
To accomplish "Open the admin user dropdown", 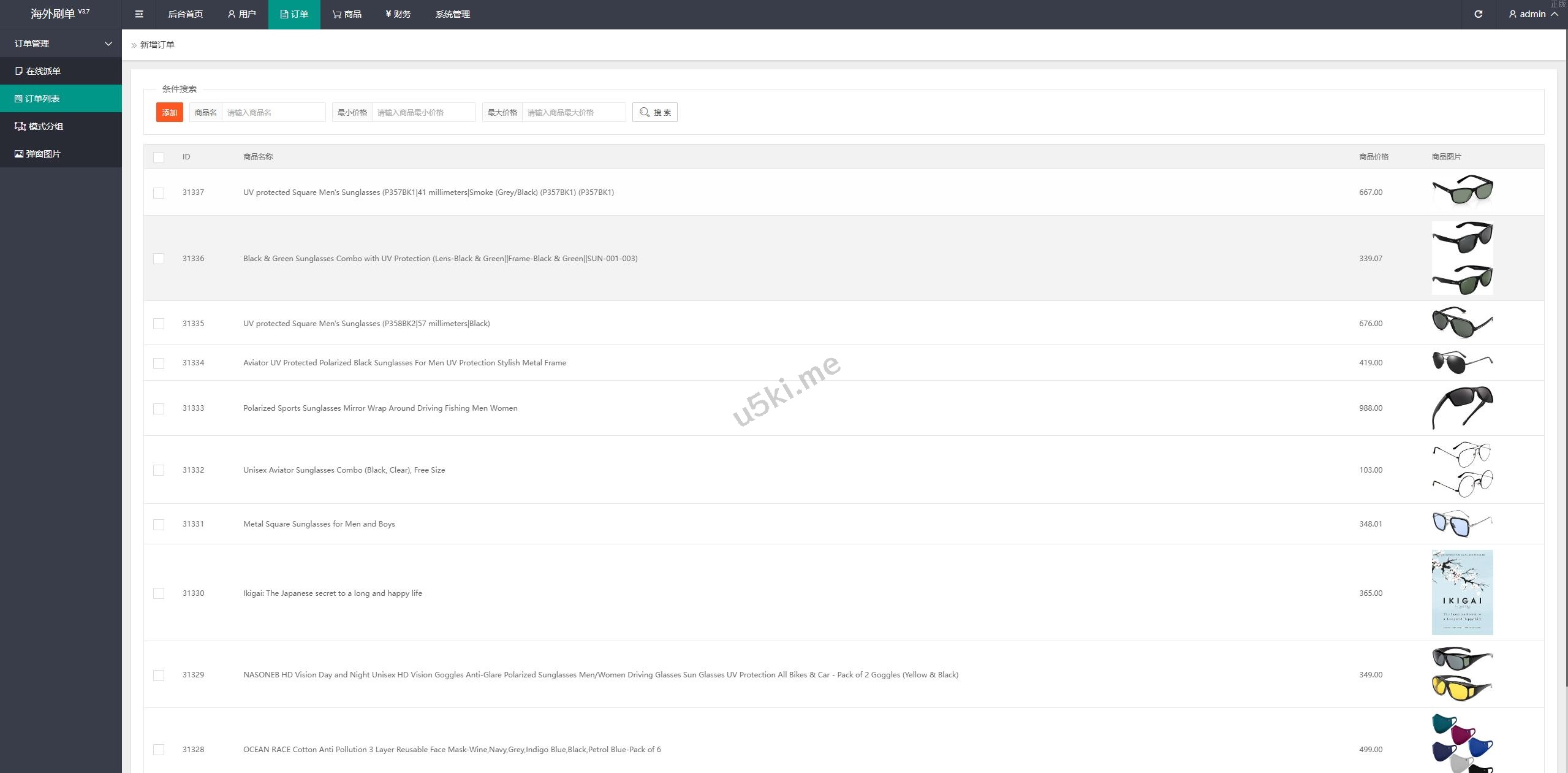I will 1532,14.
